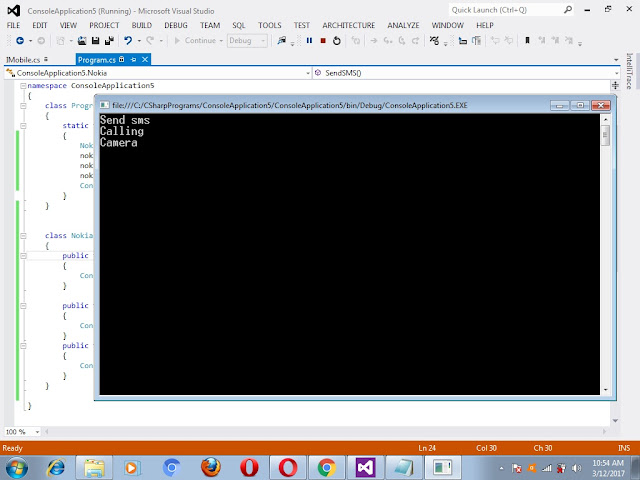Click the Col 30 status bar entry
Viewport: 640px width, 480px height.
pos(486,448)
